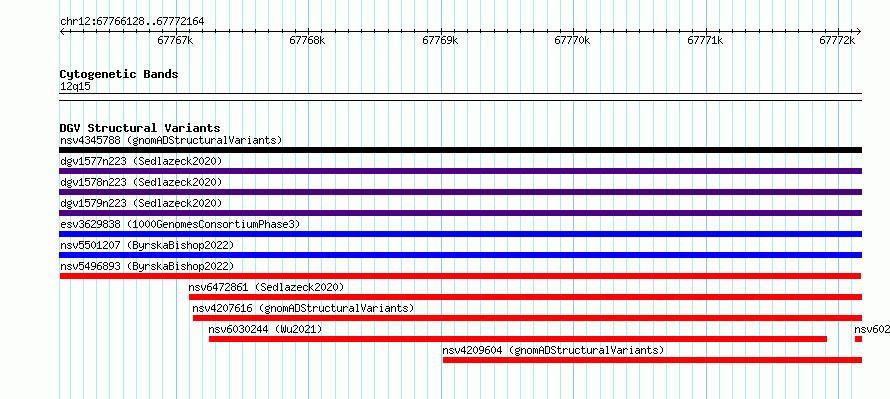Viewport: 890px width, 399px height.
Task: Select the dgv1579n223 purple variant bar
Action: pyautogui.click(x=460, y=213)
